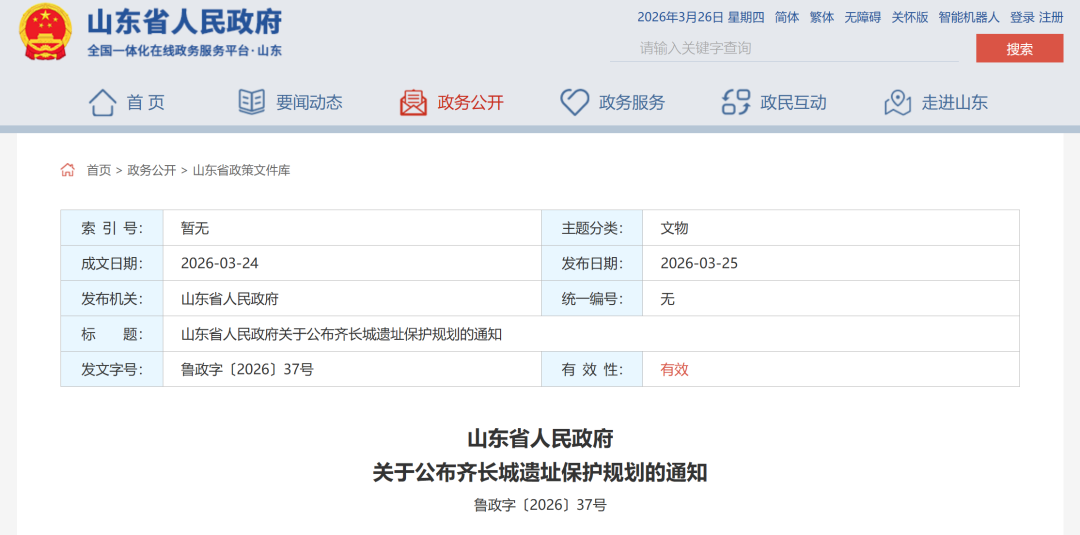This screenshot has height=535, width=1080.
Task: Click the exchange arrows icon for 政民互动
Action: [736, 102]
